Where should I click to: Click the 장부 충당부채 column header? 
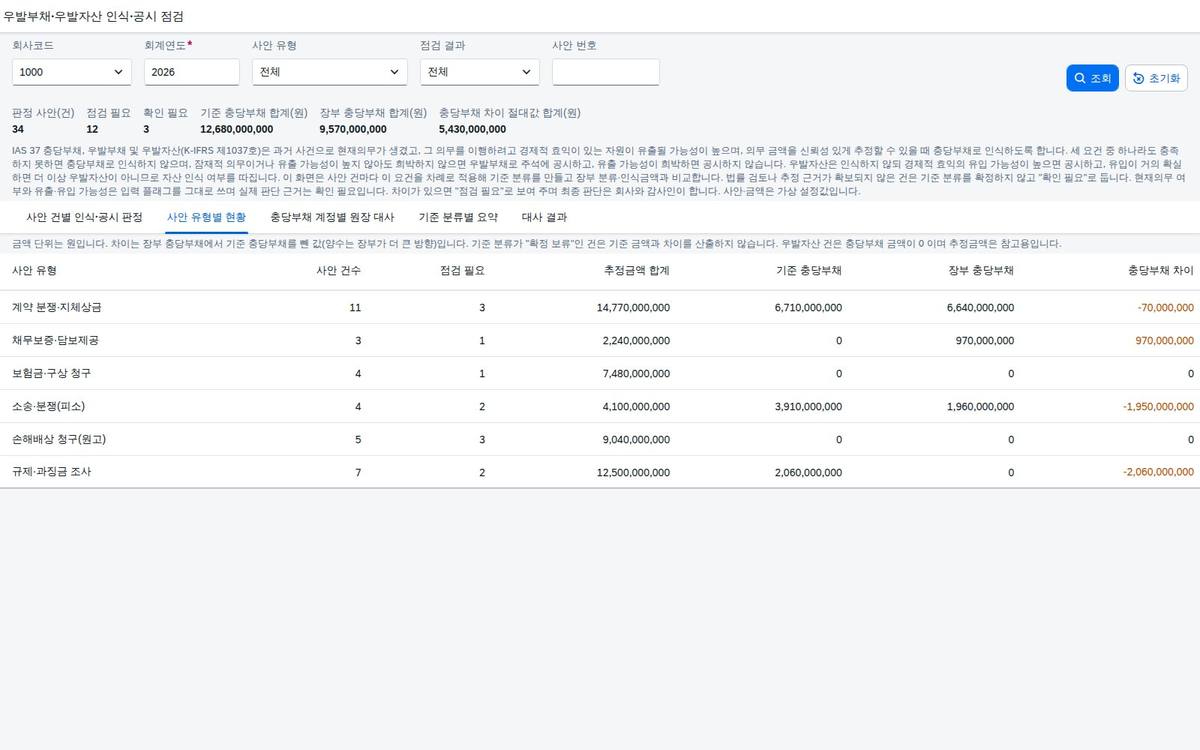(x=981, y=271)
